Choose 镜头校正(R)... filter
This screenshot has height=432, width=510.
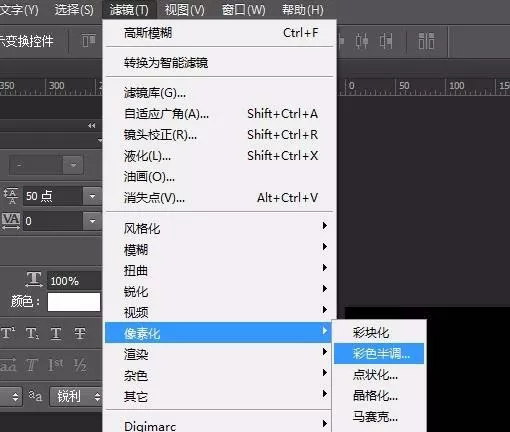click(x=220, y=135)
